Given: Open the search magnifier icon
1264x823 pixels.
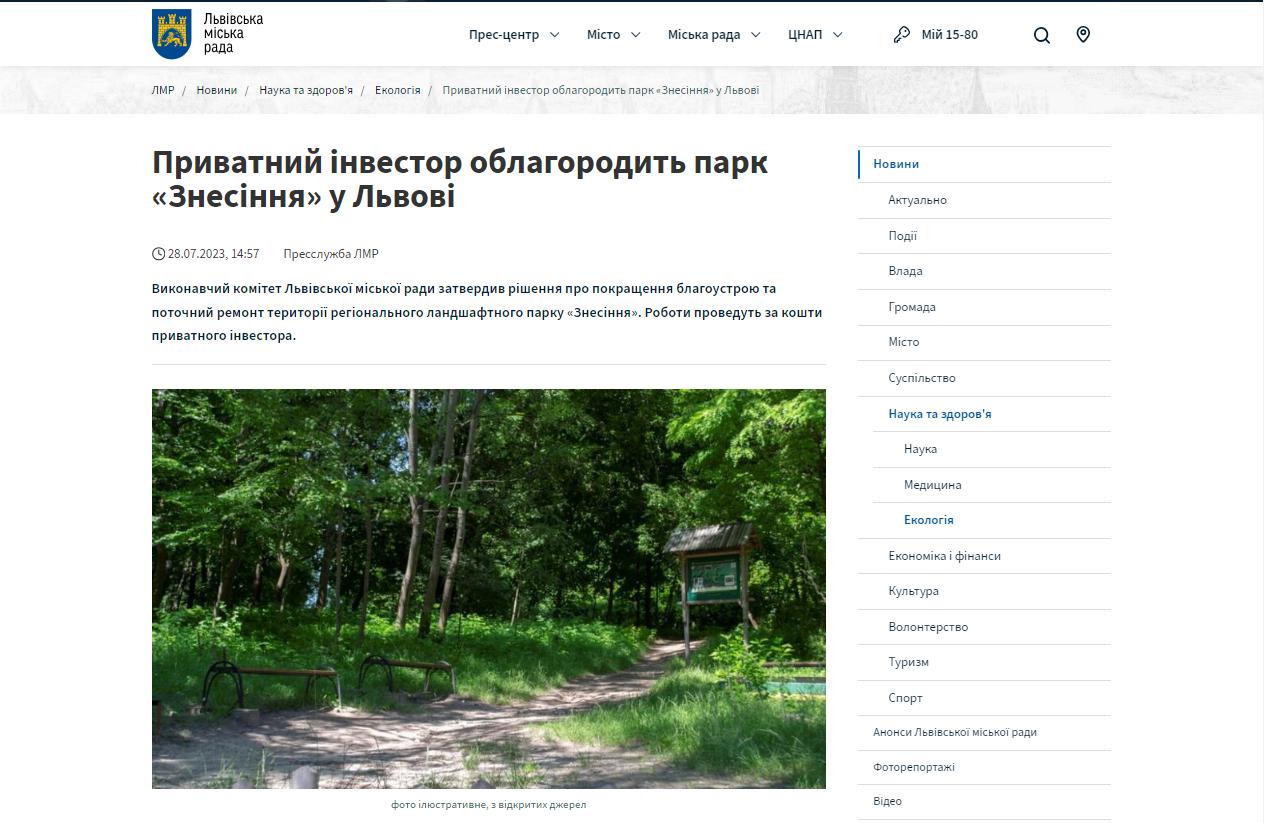Looking at the screenshot, I should pos(1041,35).
